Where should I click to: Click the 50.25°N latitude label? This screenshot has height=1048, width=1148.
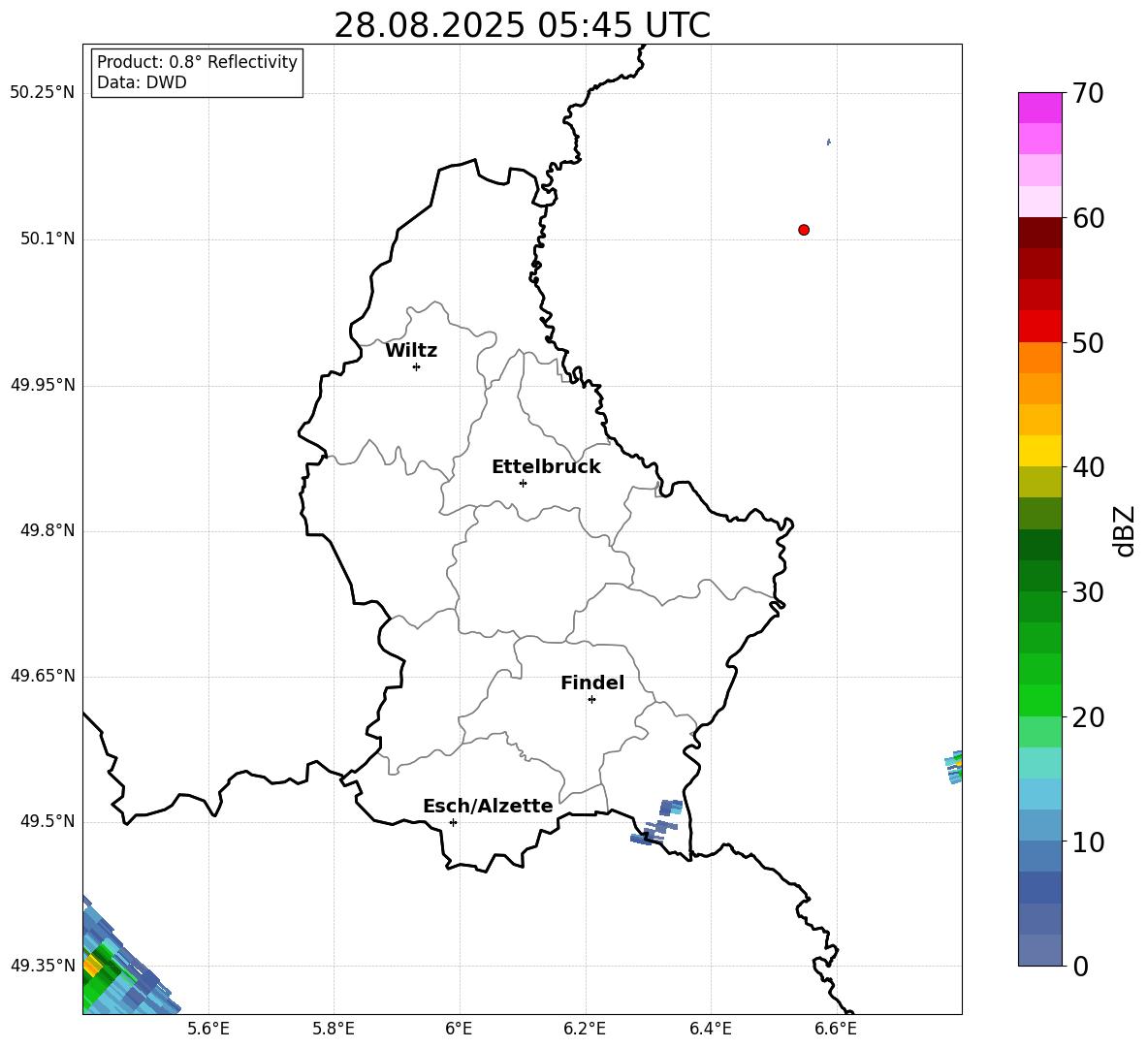pos(42,93)
